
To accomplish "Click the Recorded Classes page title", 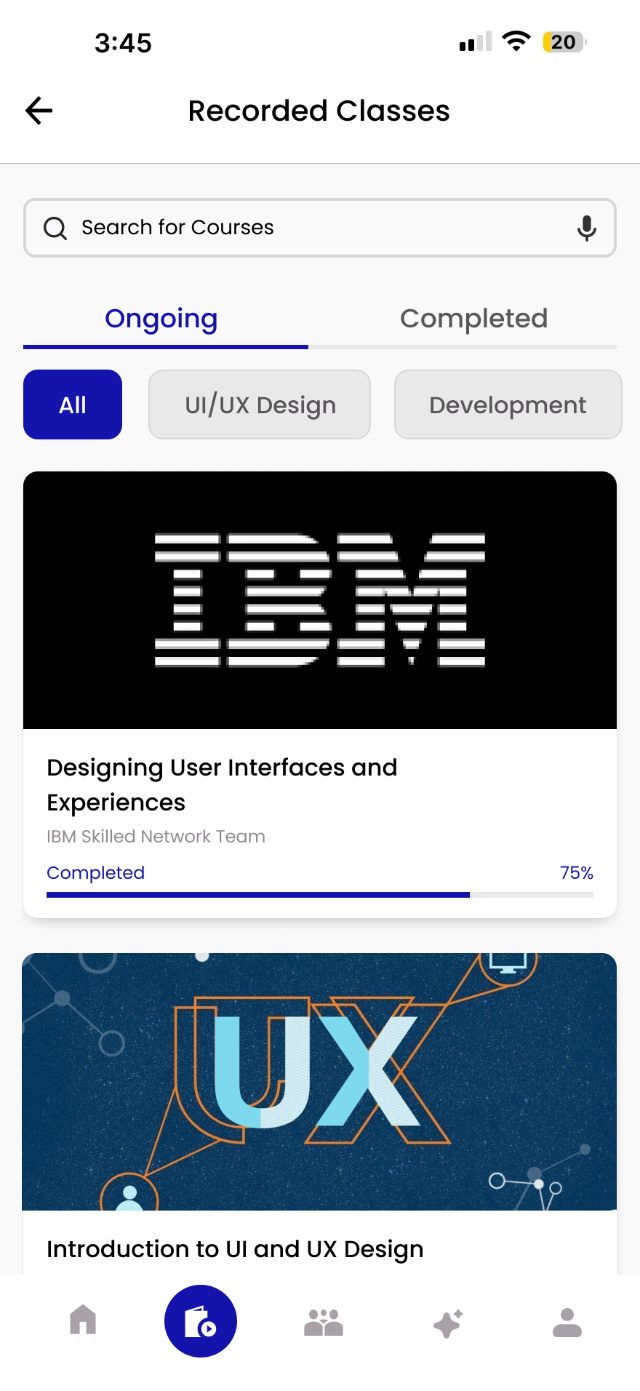I will pyautogui.click(x=319, y=111).
